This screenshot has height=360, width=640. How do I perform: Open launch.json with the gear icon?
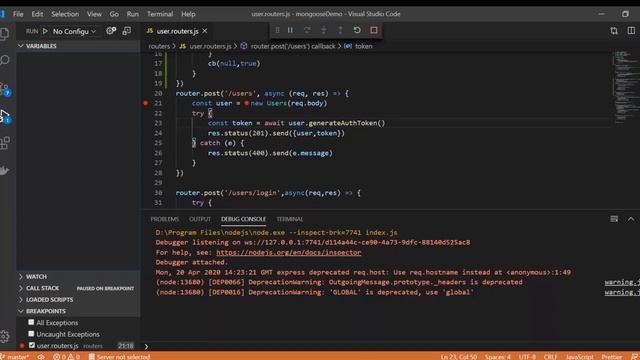[x=111, y=31]
